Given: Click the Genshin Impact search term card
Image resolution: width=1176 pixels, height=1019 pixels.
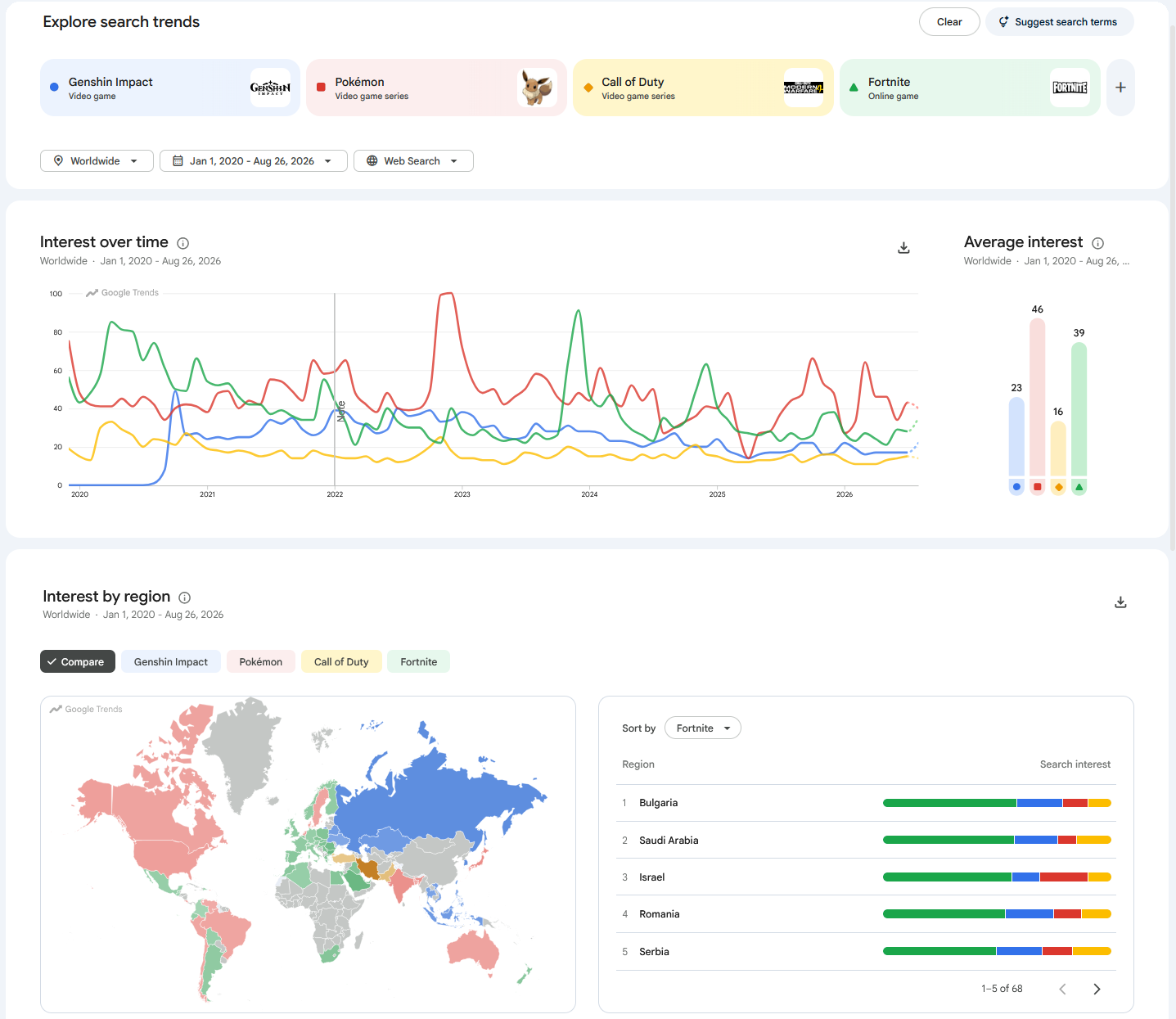Looking at the screenshot, I should click(x=170, y=88).
